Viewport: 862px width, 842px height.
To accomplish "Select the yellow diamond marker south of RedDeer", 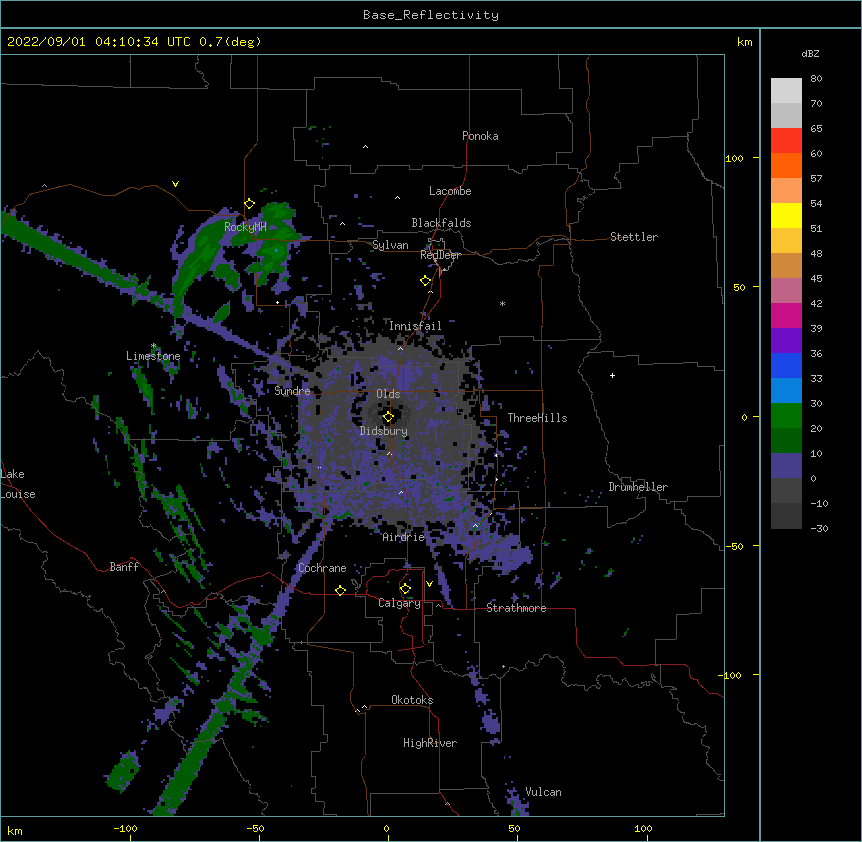I will [426, 281].
